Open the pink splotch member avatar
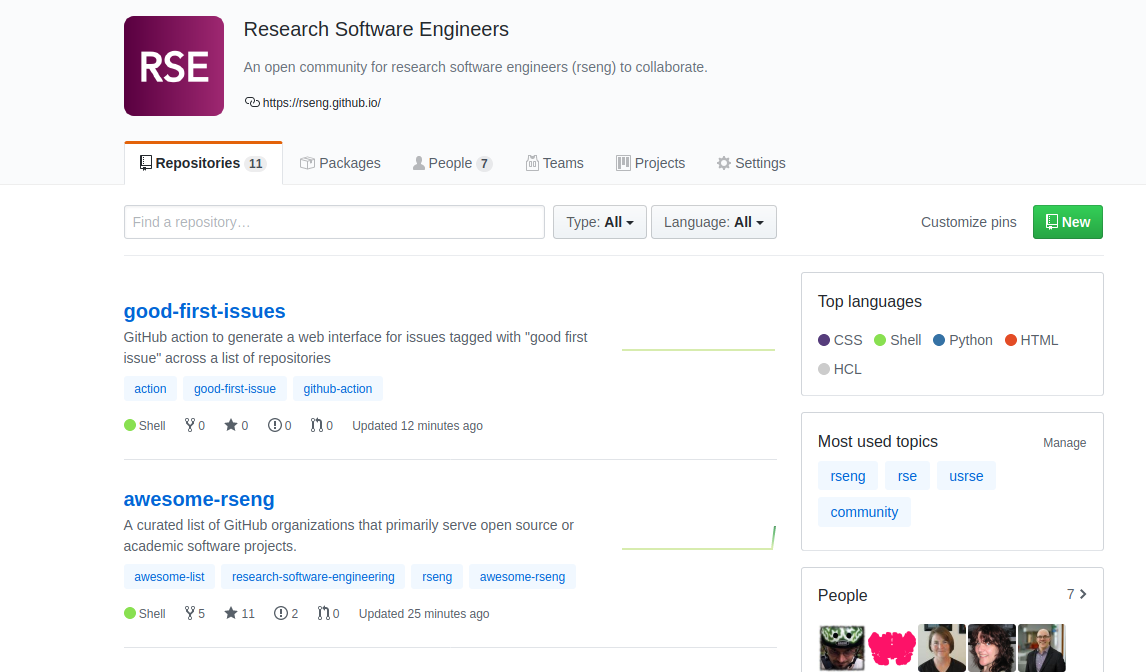This screenshot has width=1146, height=672. 892,648
